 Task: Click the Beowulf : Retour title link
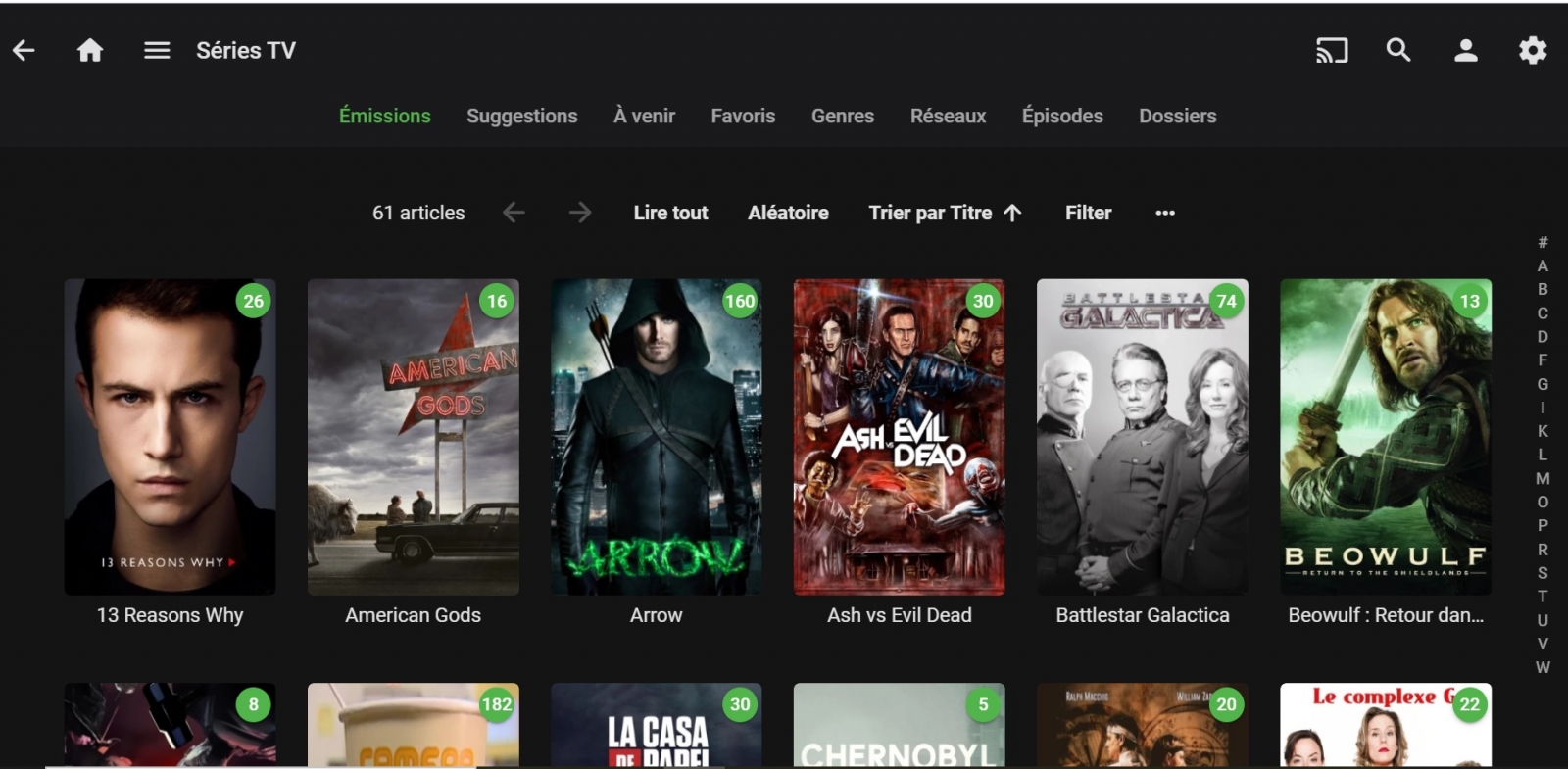1386,615
